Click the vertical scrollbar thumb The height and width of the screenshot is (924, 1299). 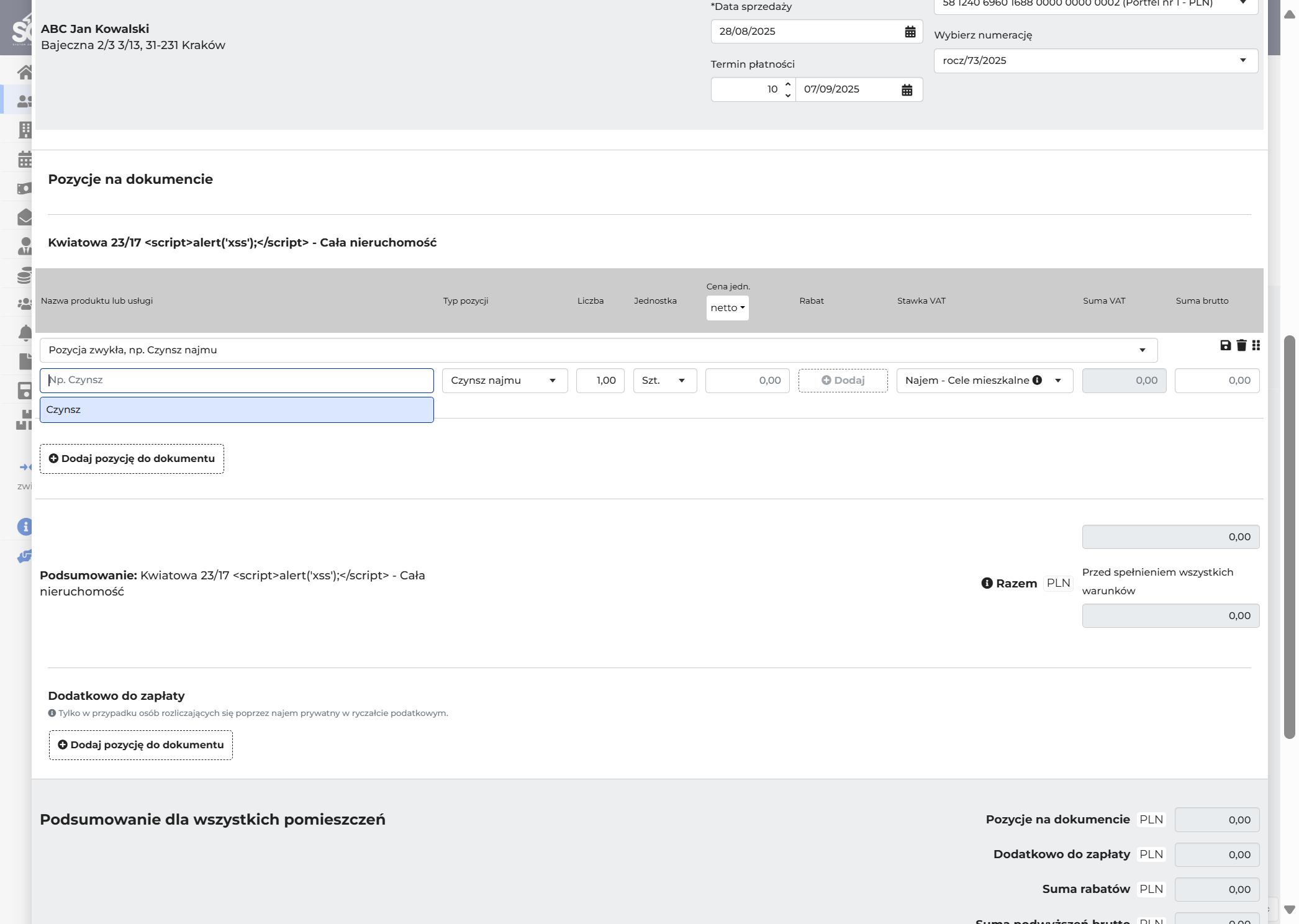[1290, 537]
